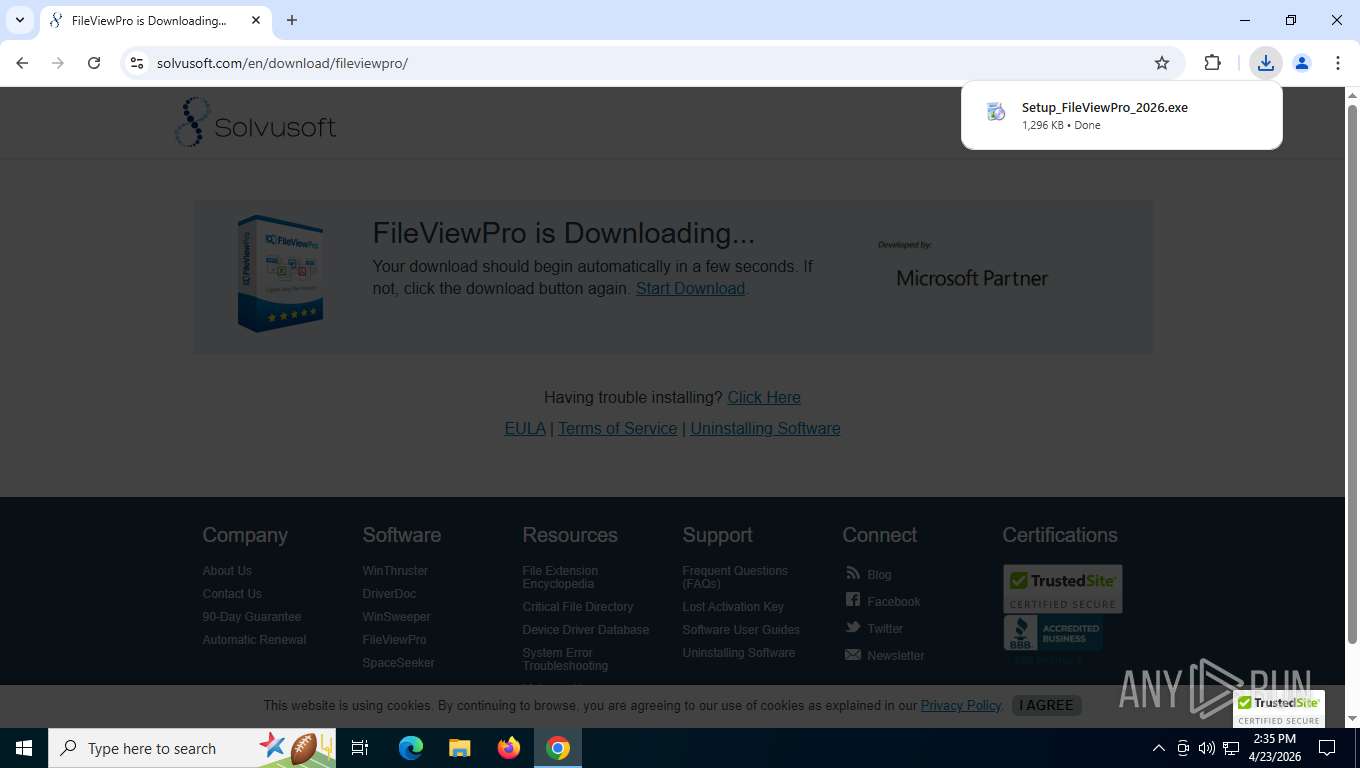This screenshot has width=1360, height=768.
Task: Open the notification center icon
Action: pos(1327,748)
